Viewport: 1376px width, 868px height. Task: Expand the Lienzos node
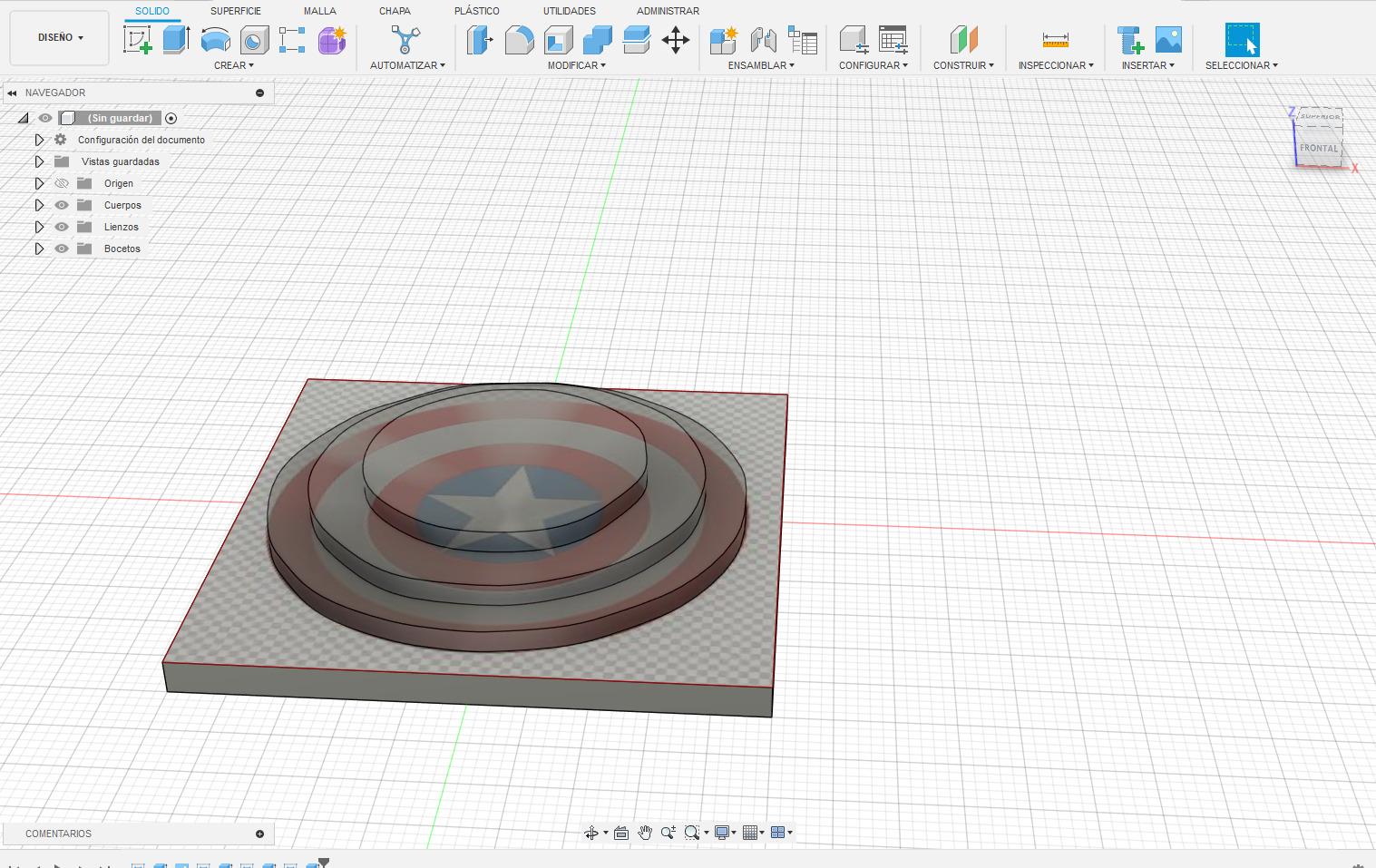[x=39, y=227]
